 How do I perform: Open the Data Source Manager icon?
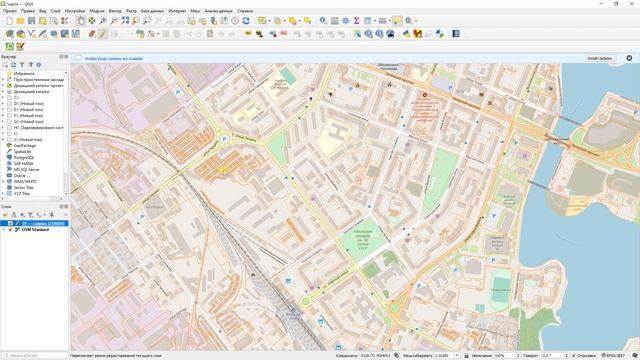click(x=9, y=34)
